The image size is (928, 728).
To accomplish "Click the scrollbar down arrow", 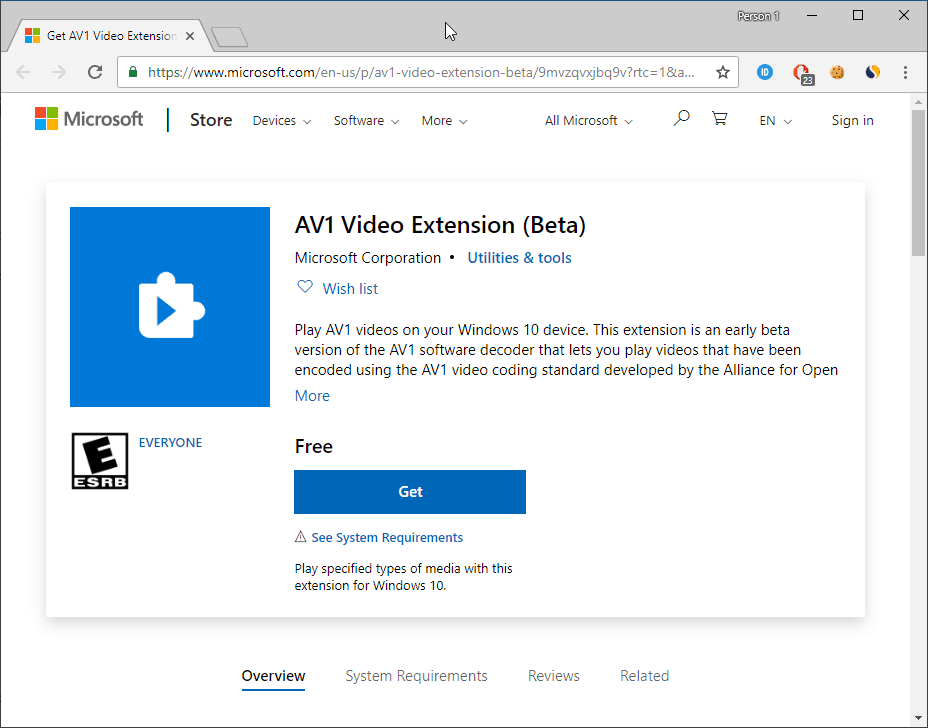I will pyautogui.click(x=918, y=719).
